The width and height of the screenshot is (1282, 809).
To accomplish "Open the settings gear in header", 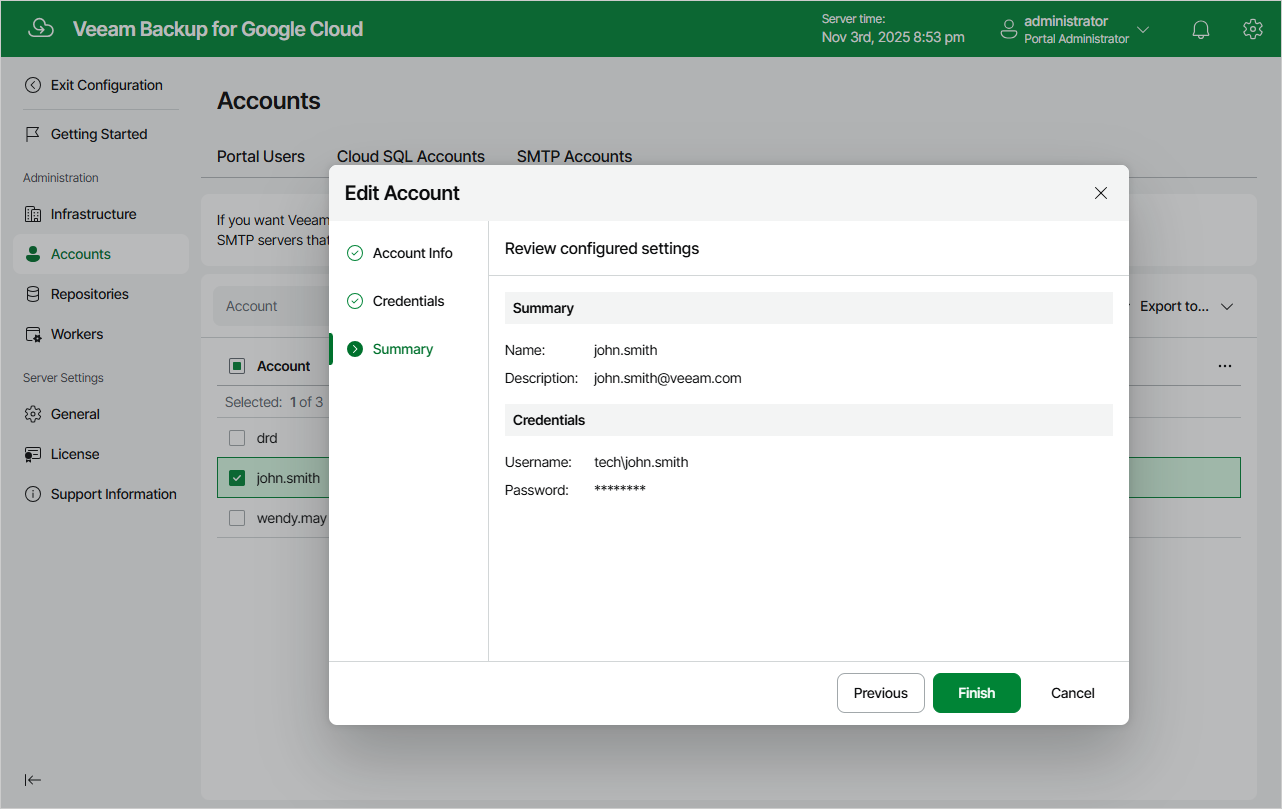I will (1252, 29).
